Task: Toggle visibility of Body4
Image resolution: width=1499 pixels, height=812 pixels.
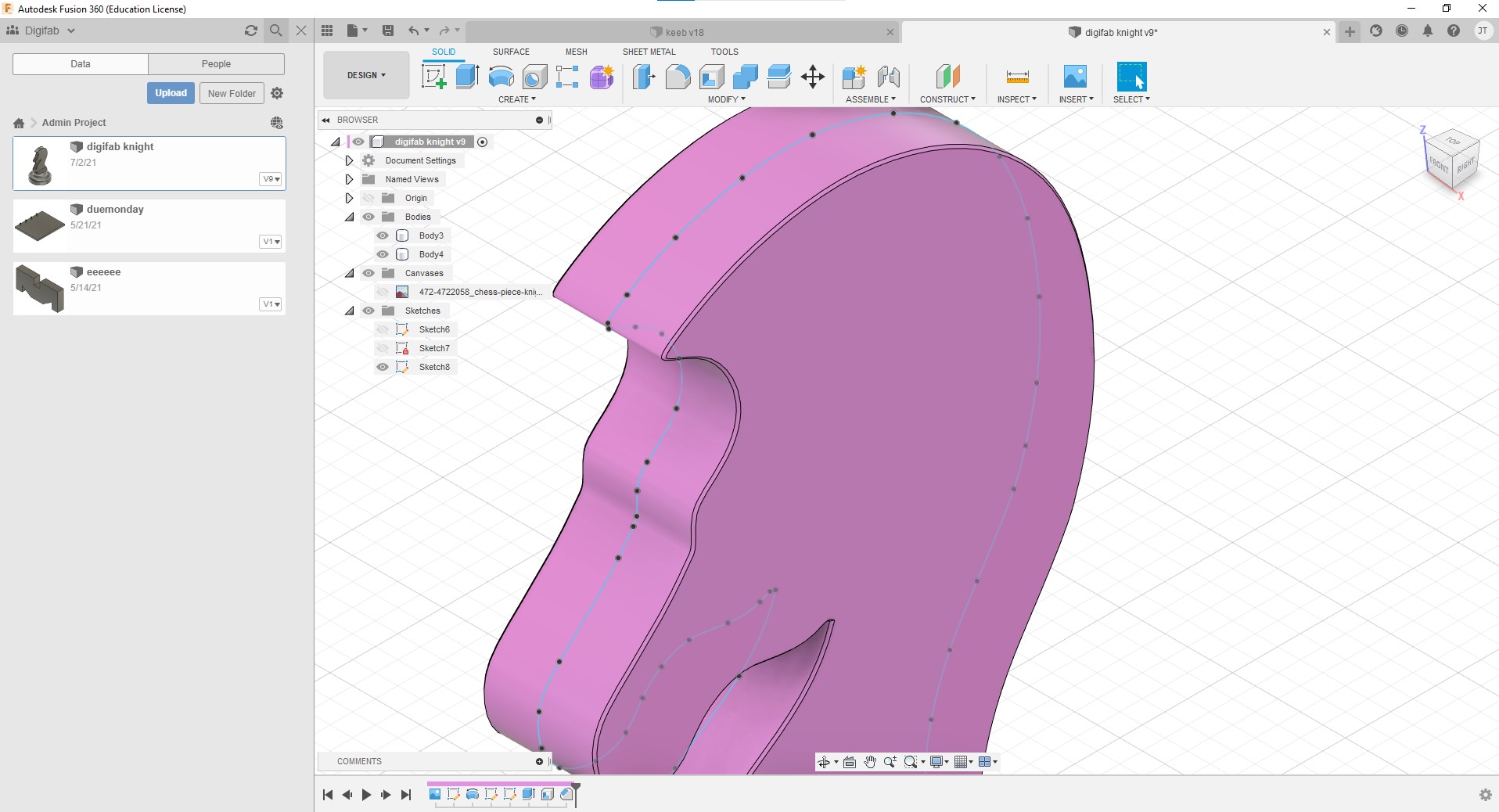Action: pos(383,254)
